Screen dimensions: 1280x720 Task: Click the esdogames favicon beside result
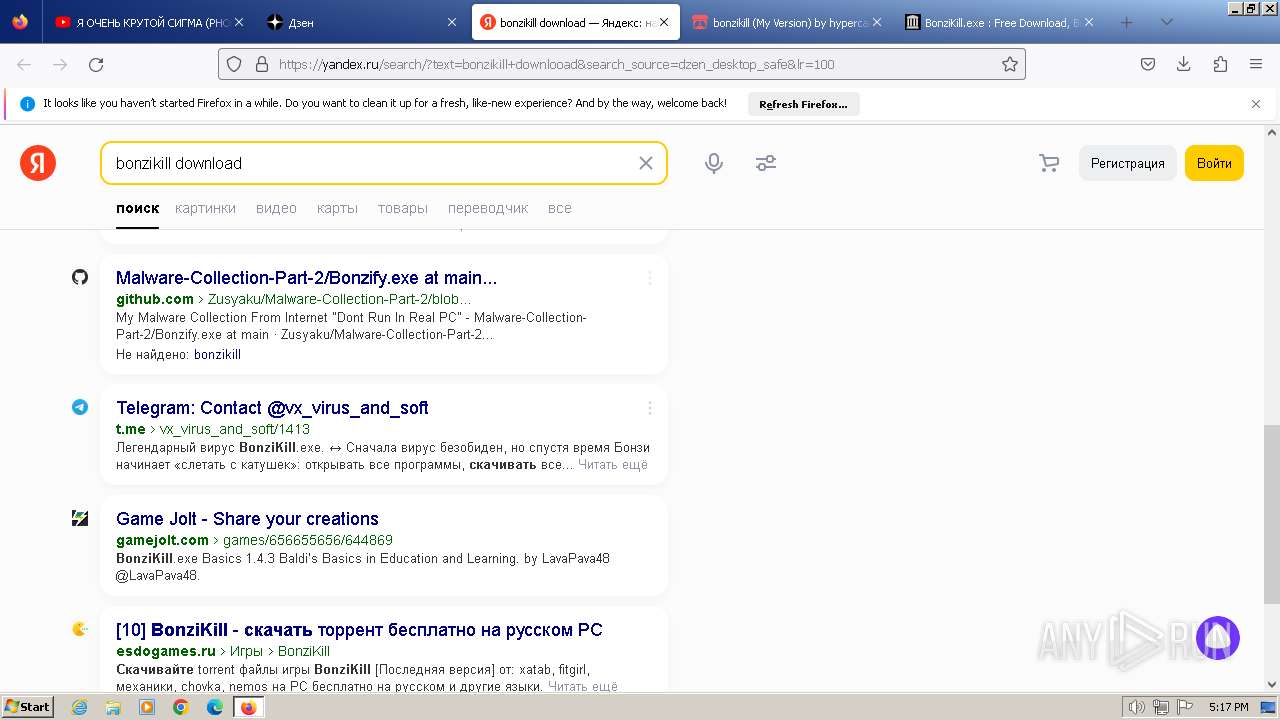pos(80,629)
